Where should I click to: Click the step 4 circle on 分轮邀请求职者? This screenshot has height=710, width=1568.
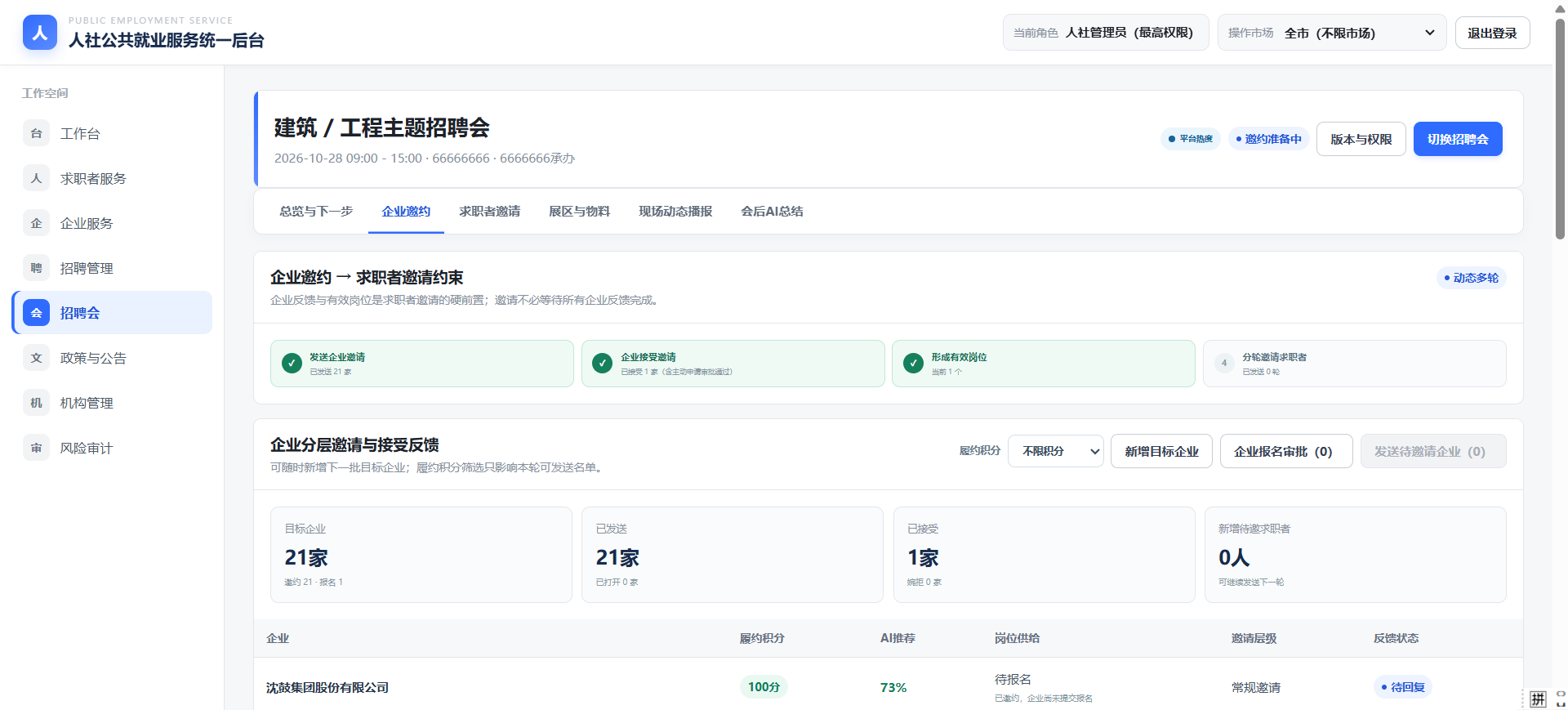[x=1224, y=364]
